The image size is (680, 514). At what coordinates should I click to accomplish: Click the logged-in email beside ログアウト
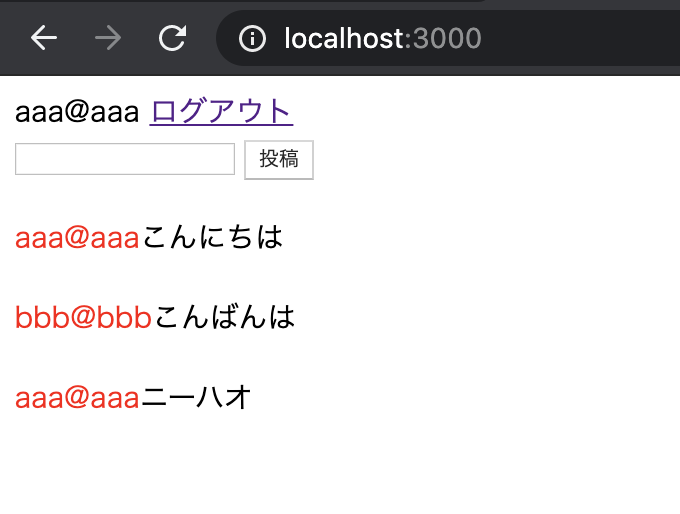click(77, 112)
